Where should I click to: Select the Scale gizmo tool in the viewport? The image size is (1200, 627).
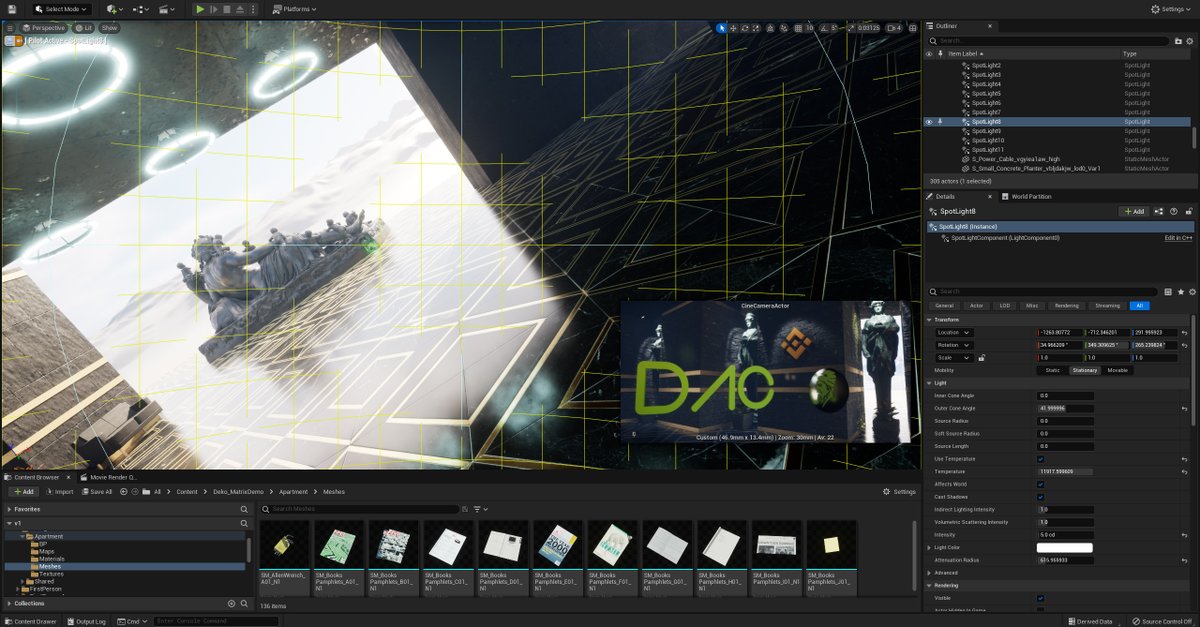[x=756, y=28]
